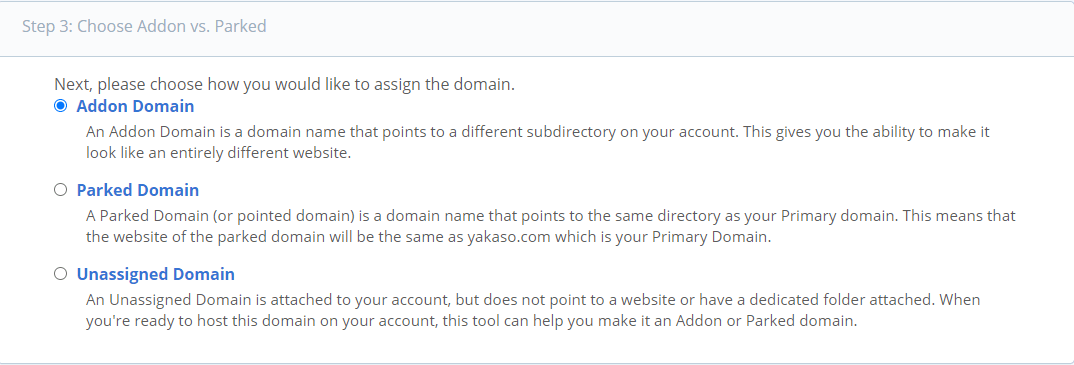The height and width of the screenshot is (365, 1074).
Task: Click the blue Parked Domain label
Action: click(138, 190)
